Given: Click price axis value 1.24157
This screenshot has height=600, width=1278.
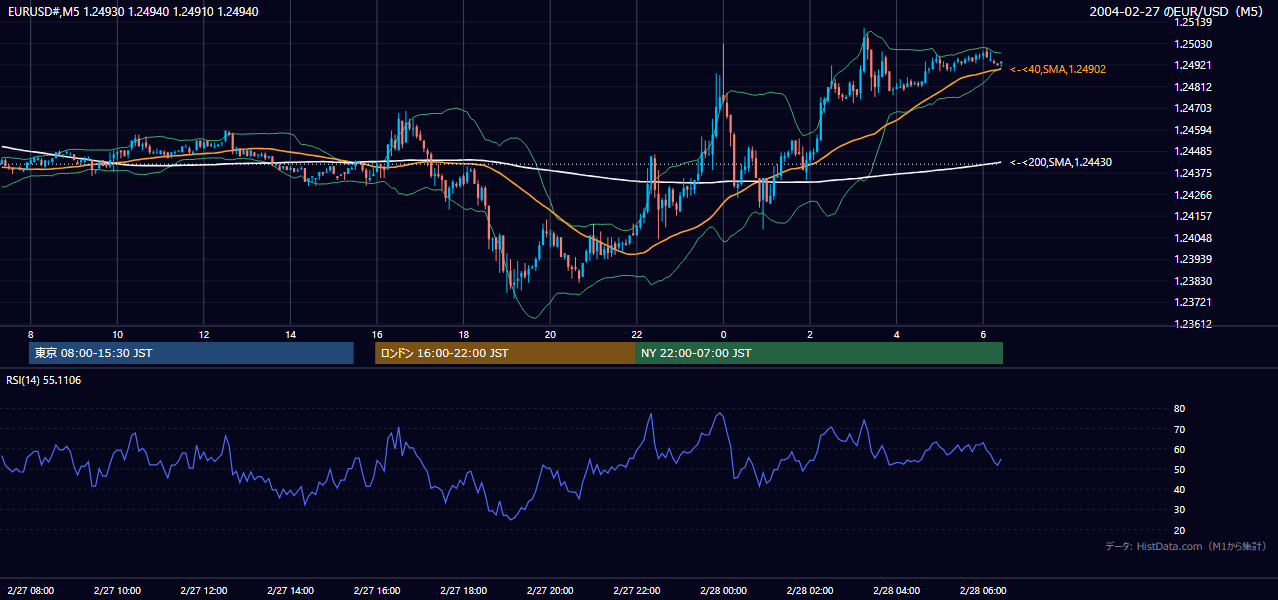Looking at the screenshot, I should click(1193, 216).
